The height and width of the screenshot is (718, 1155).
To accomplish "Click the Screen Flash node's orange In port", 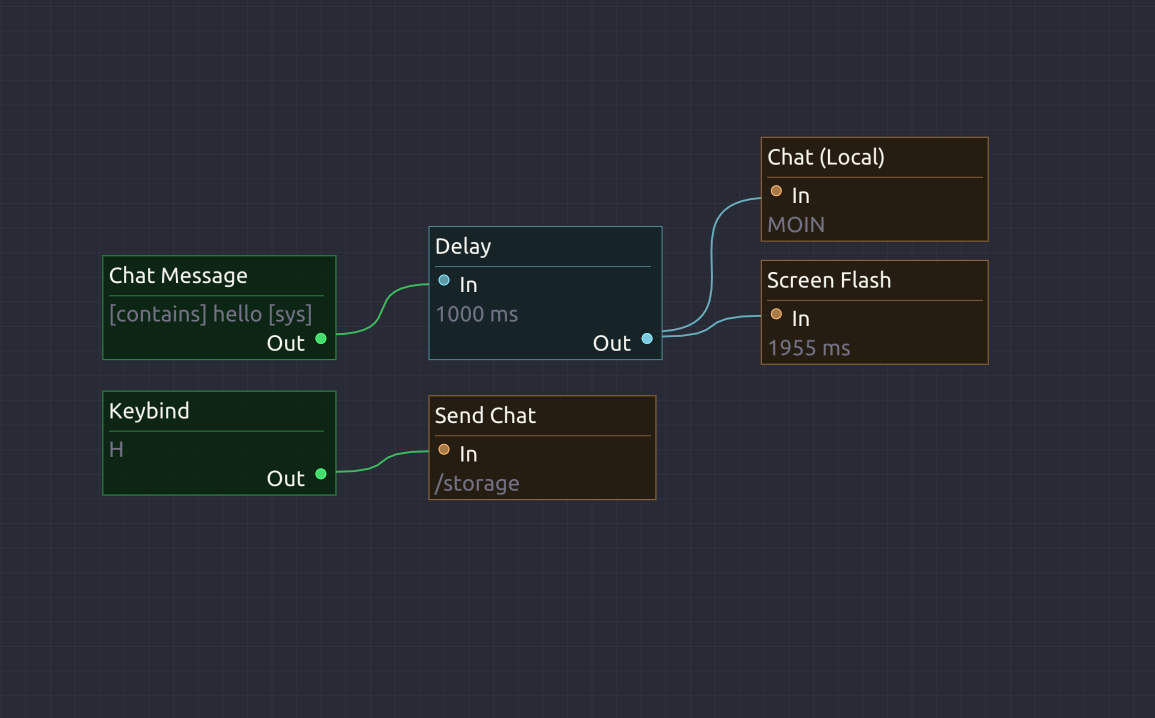I will point(776,314).
